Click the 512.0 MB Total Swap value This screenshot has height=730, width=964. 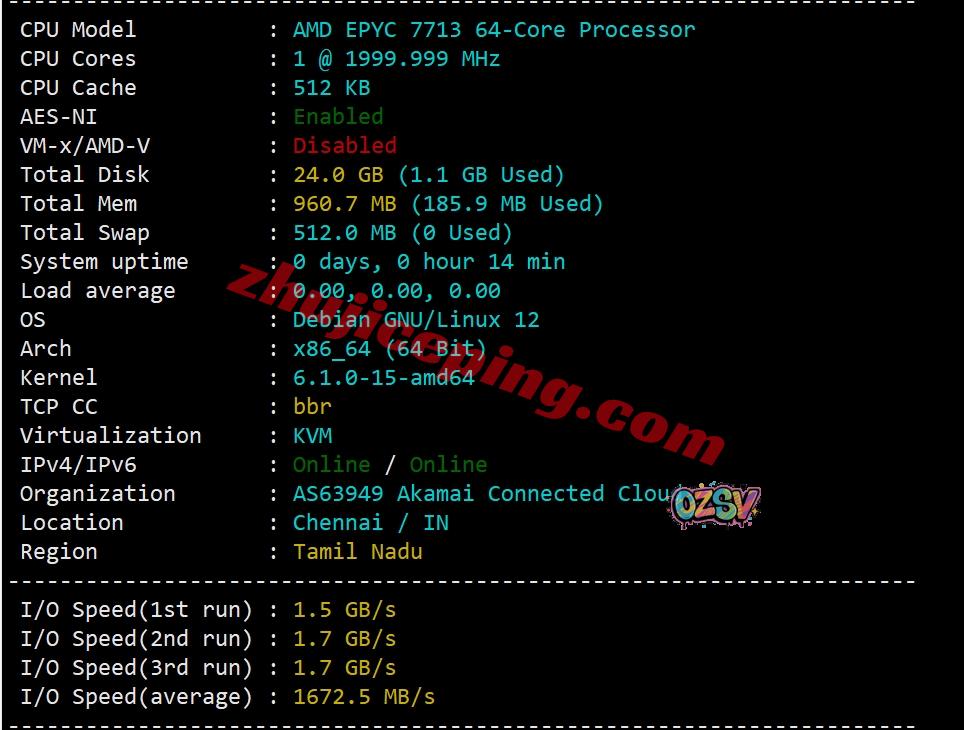(x=345, y=232)
